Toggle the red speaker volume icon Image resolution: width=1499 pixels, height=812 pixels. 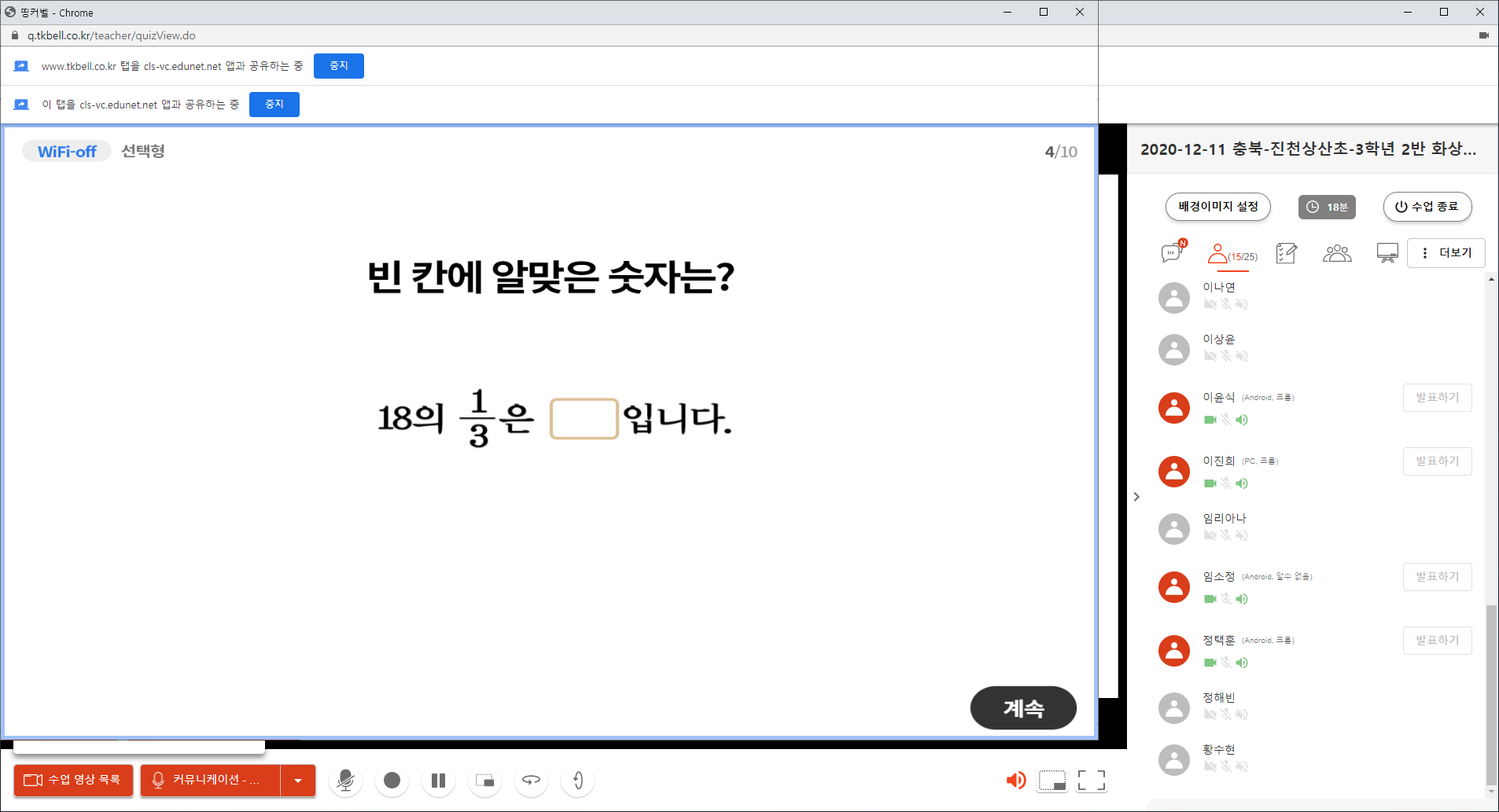(1015, 780)
